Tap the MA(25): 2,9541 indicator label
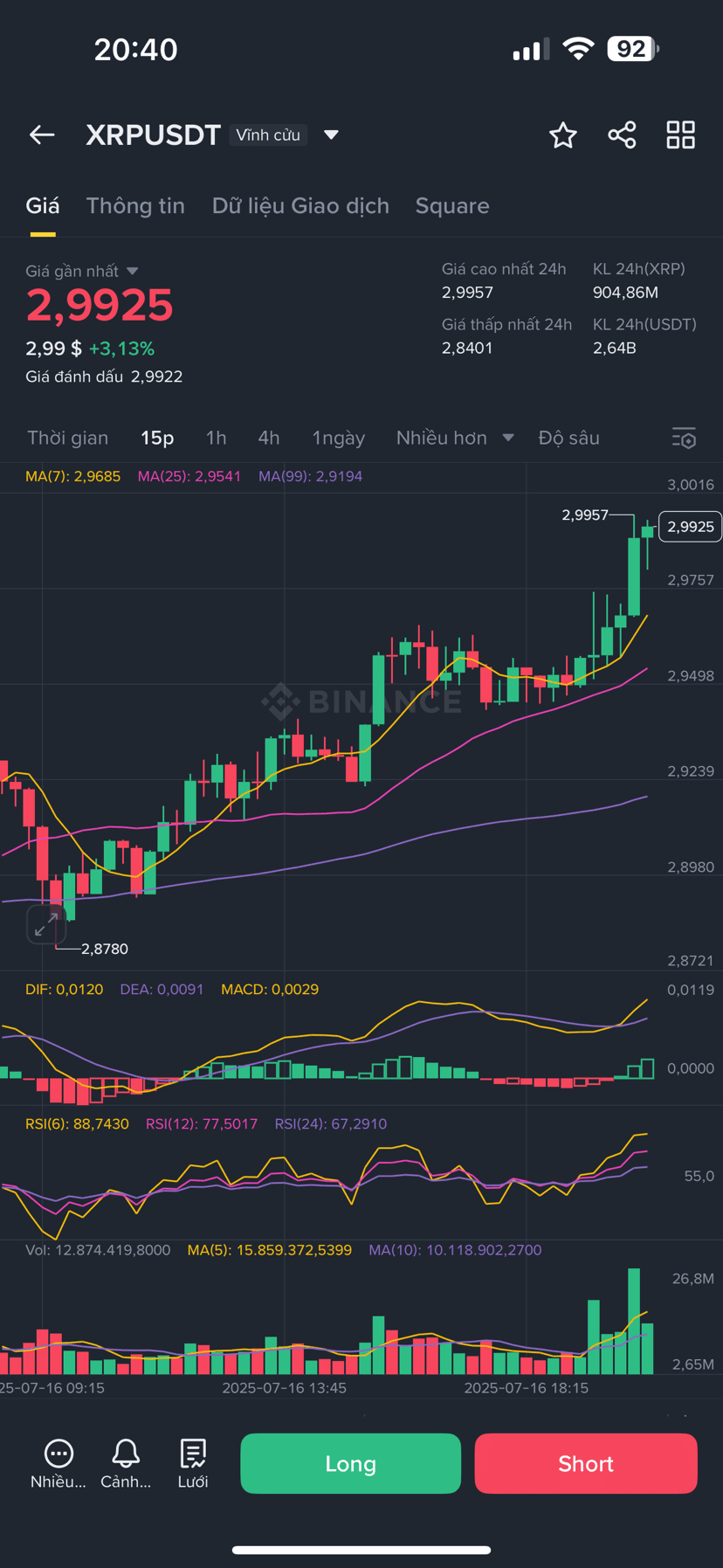The width and height of the screenshot is (723, 1568). [x=189, y=476]
